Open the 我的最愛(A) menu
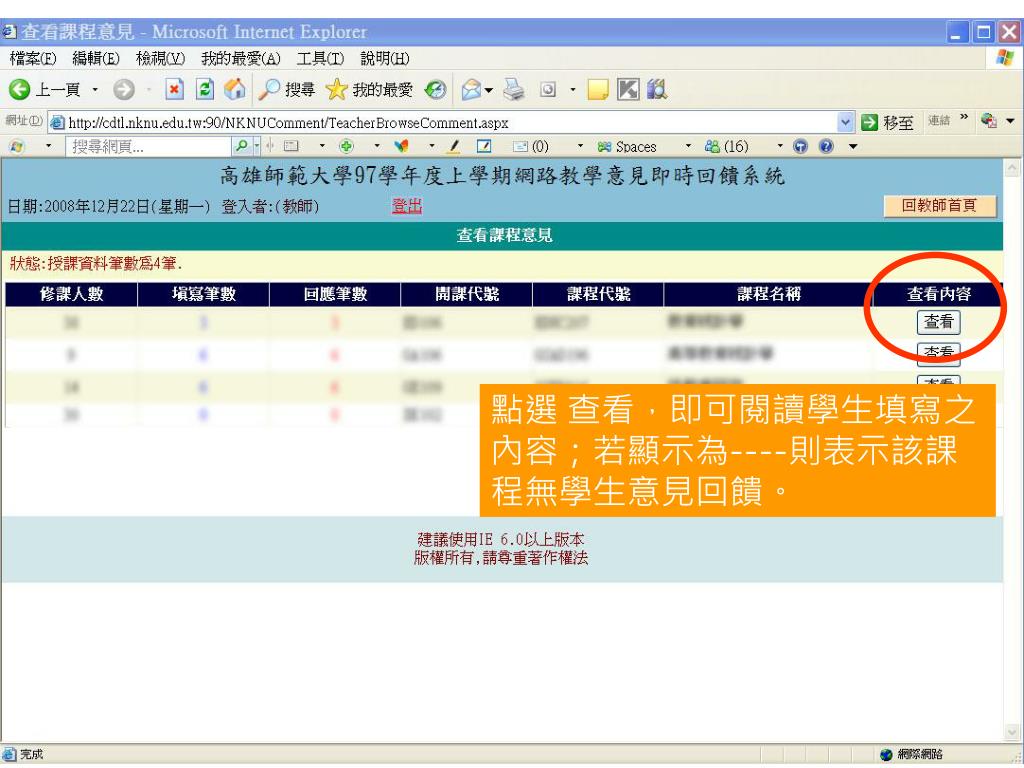The width and height of the screenshot is (1024, 768). point(240,58)
